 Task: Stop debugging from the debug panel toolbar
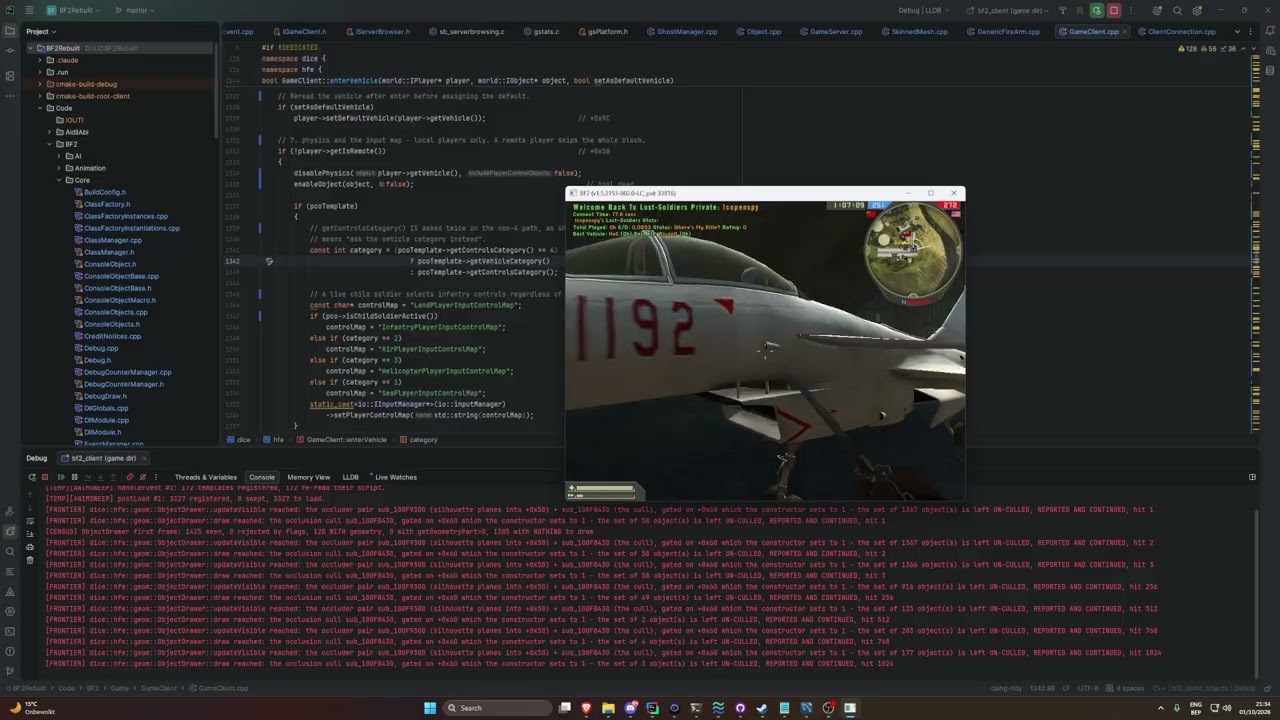[x=45, y=477]
